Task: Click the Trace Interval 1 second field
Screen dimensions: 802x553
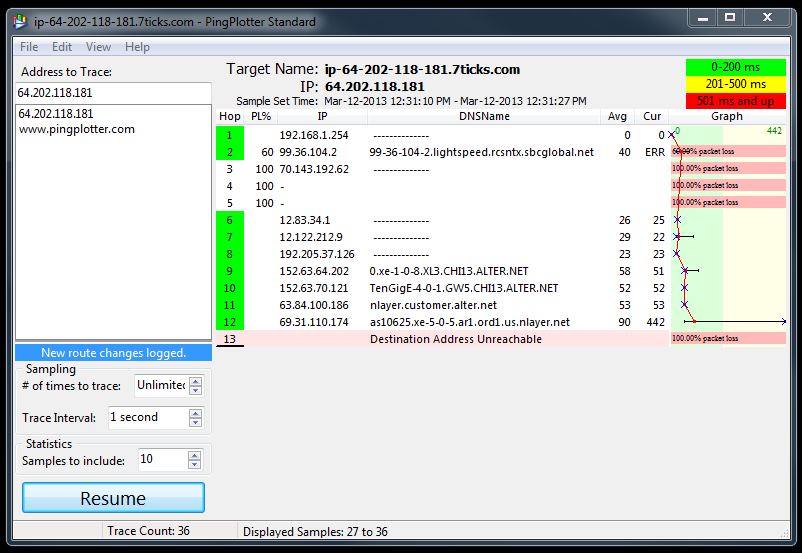Action: pos(148,417)
